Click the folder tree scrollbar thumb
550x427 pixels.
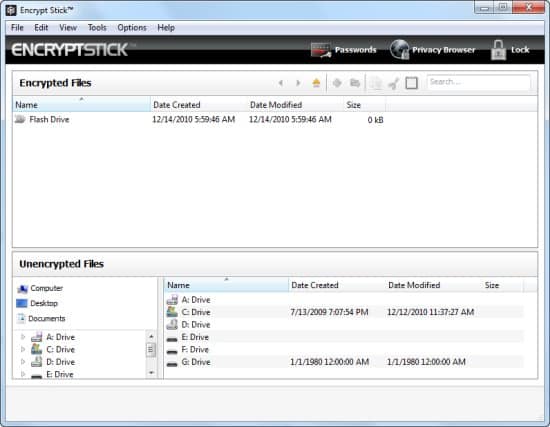151,349
